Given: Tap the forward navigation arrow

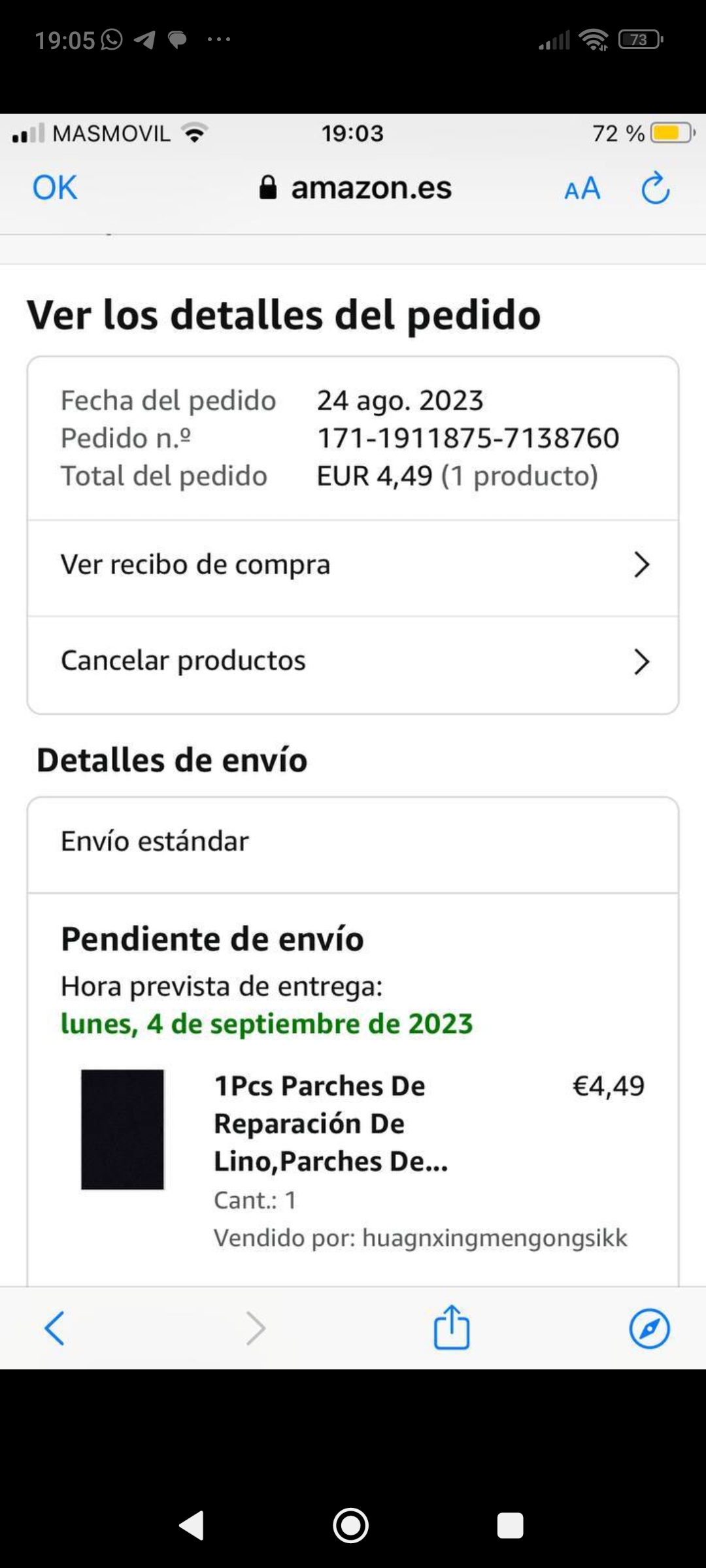Looking at the screenshot, I should pos(255,1328).
